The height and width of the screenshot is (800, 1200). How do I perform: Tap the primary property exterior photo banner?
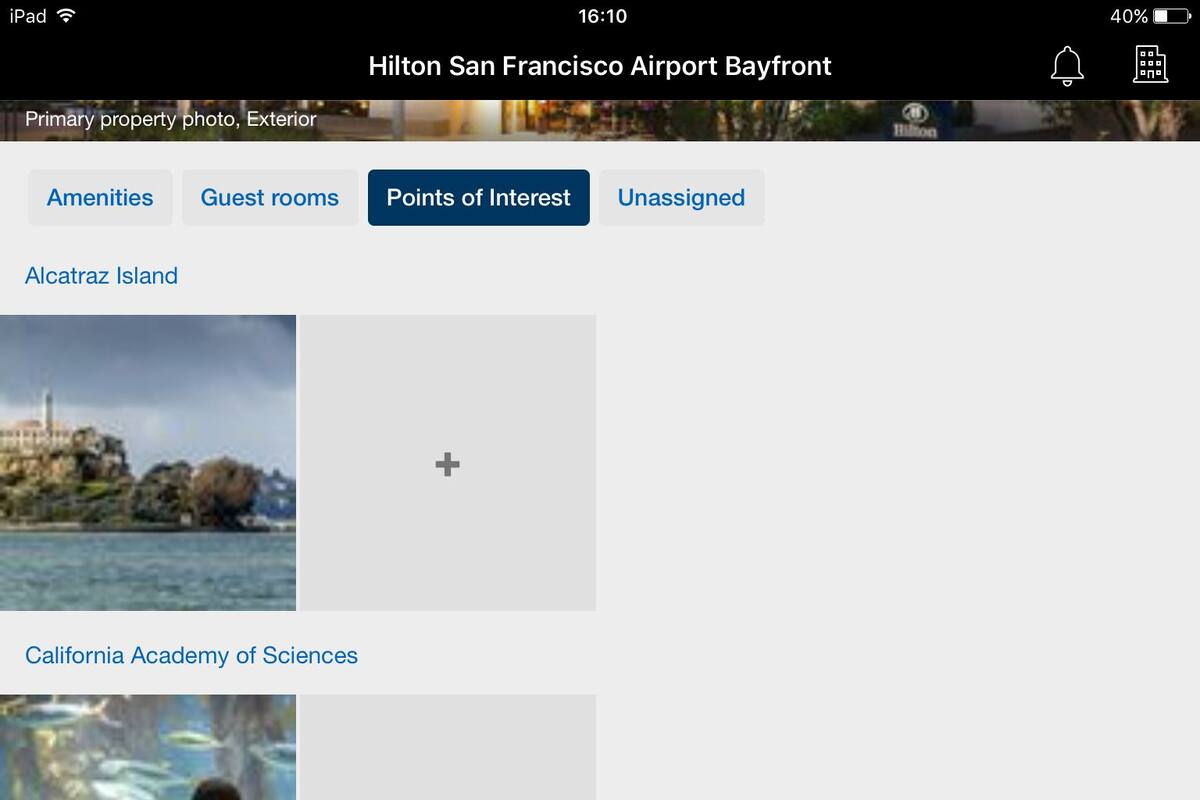600,120
